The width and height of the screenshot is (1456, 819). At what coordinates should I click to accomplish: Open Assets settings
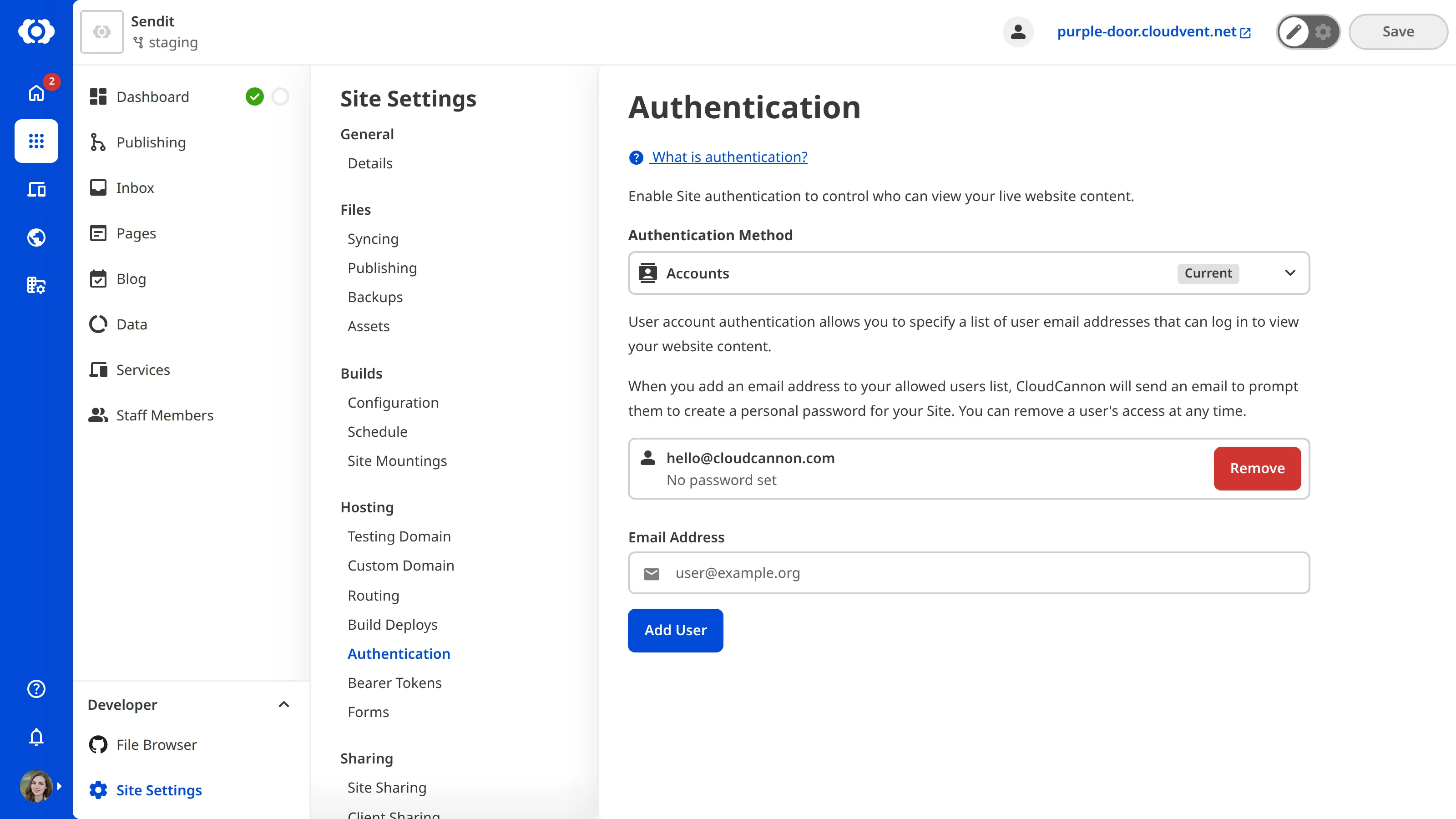pos(369,326)
